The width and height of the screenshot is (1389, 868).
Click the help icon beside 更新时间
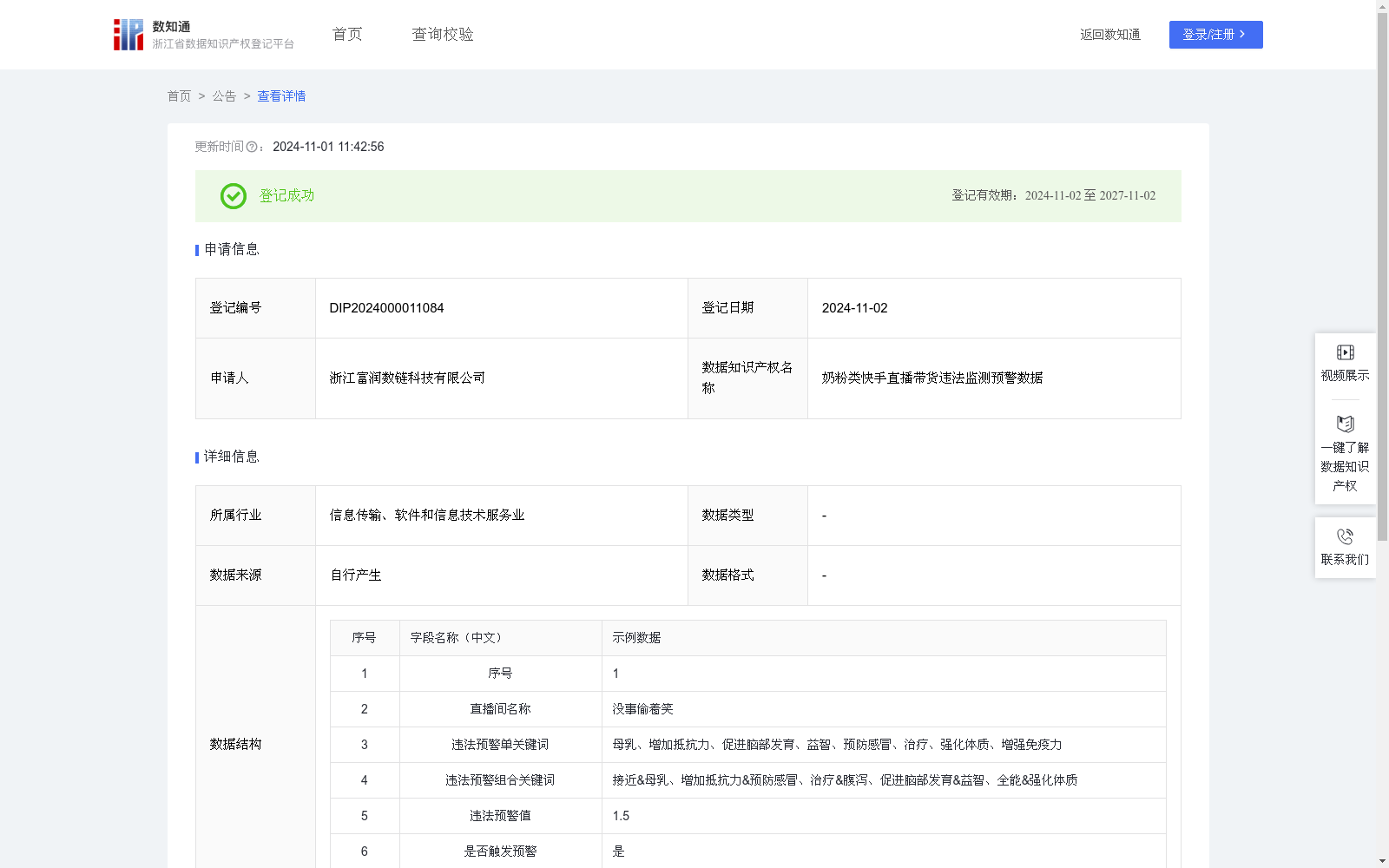point(252,148)
